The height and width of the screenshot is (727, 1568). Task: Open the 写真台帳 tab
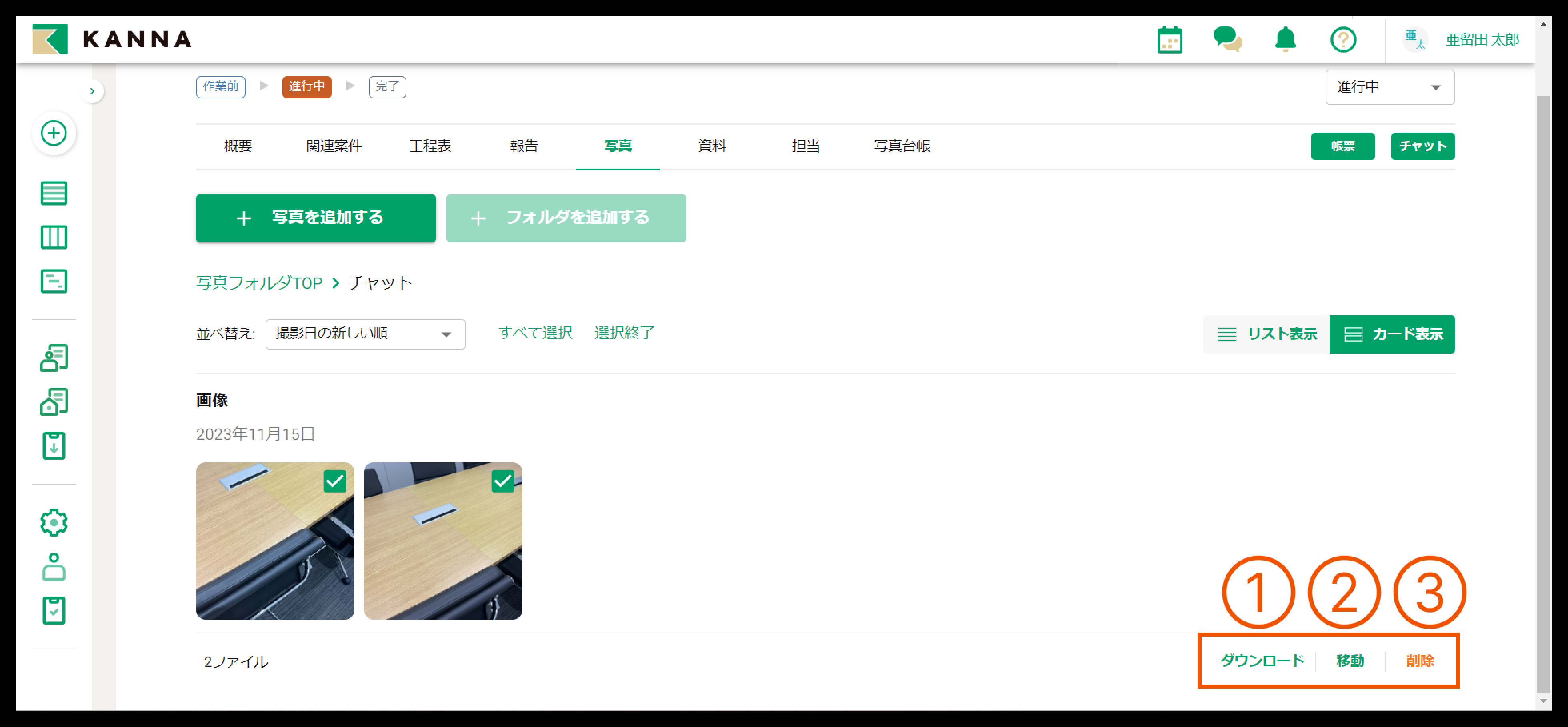point(902,146)
